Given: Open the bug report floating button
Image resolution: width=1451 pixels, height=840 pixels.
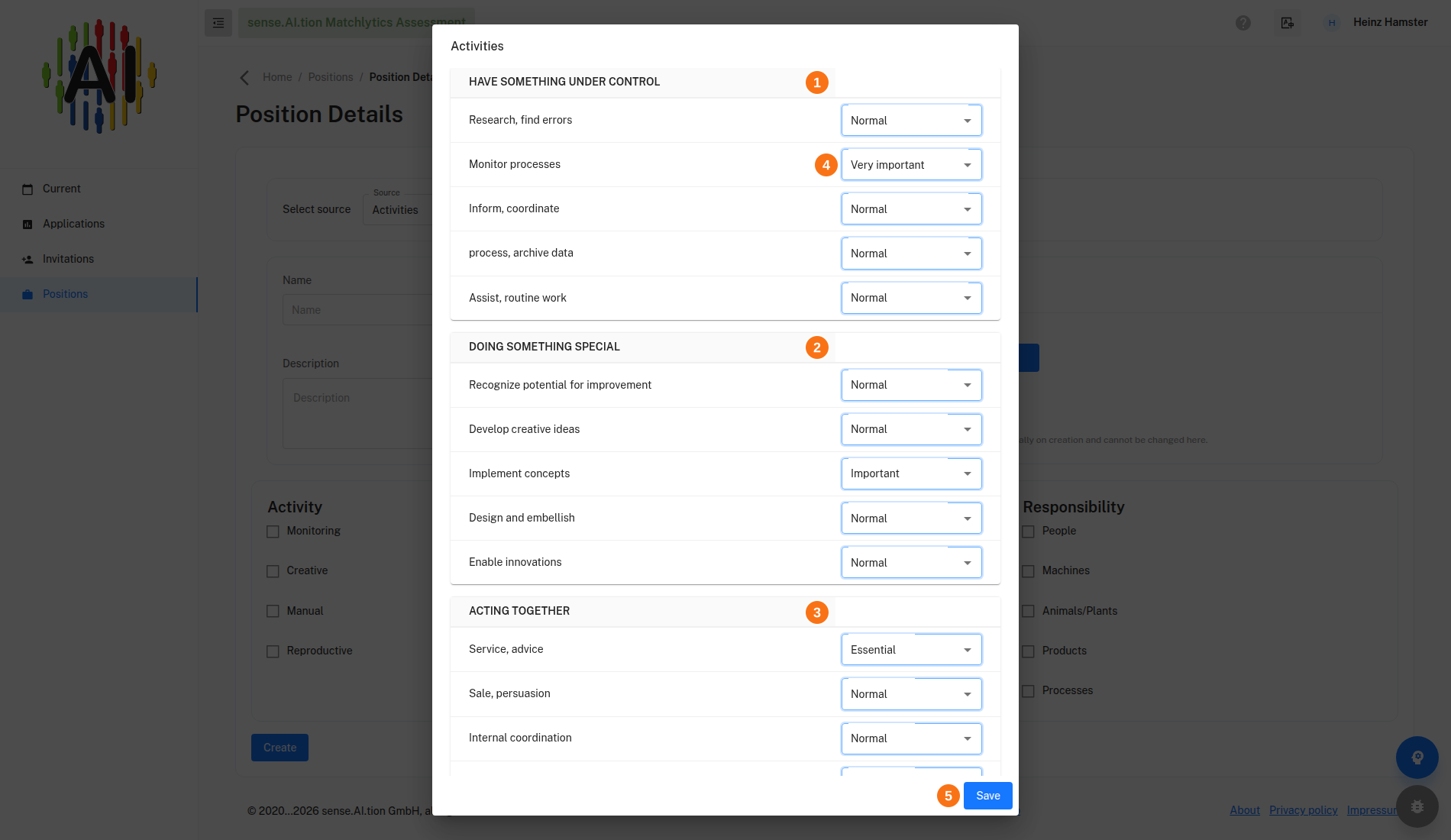Looking at the screenshot, I should (x=1417, y=806).
